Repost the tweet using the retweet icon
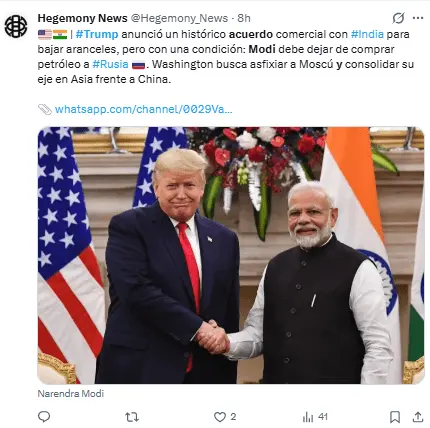 pos(132,417)
